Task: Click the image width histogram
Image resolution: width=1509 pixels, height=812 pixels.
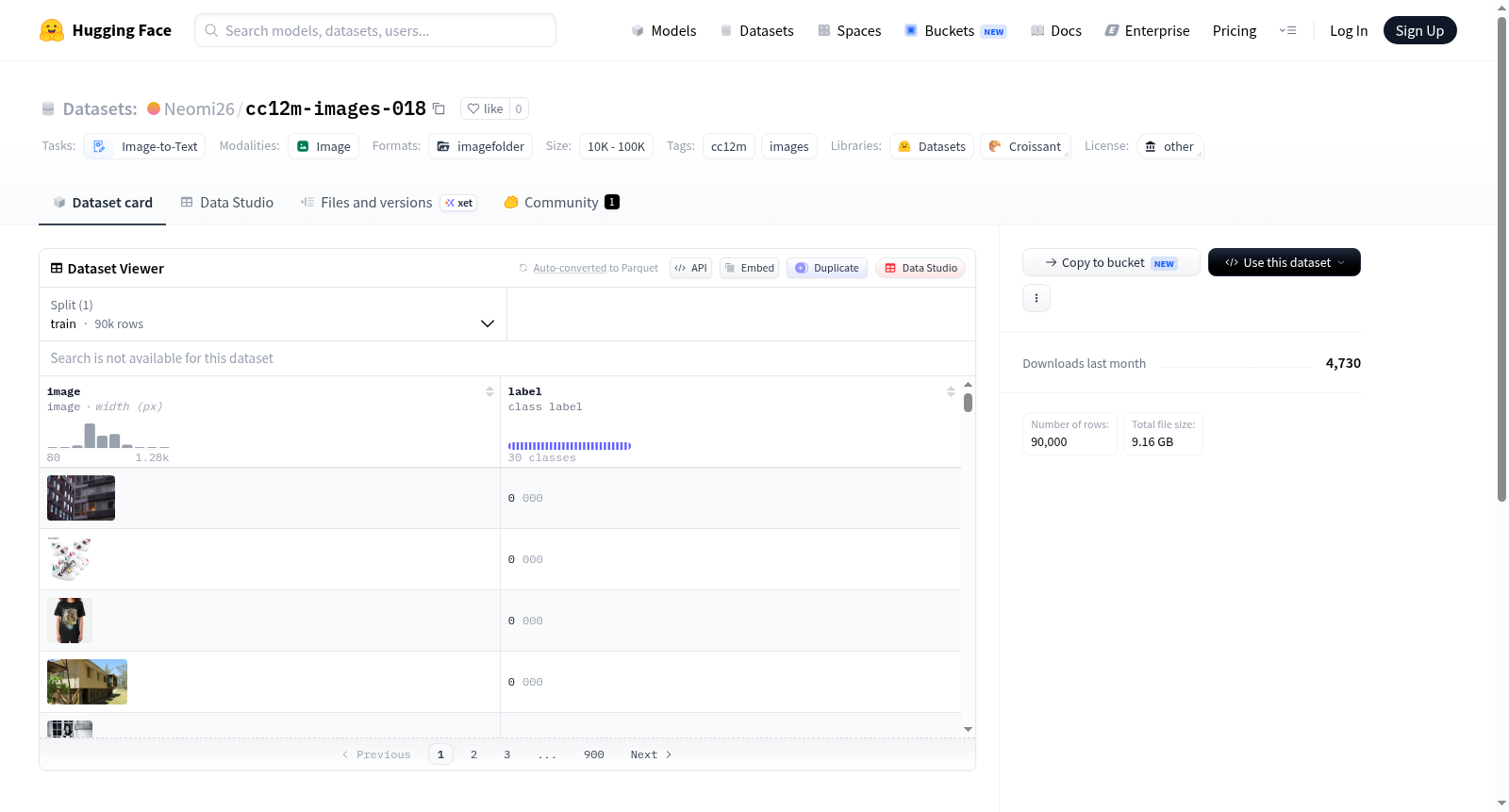Action: (108, 436)
